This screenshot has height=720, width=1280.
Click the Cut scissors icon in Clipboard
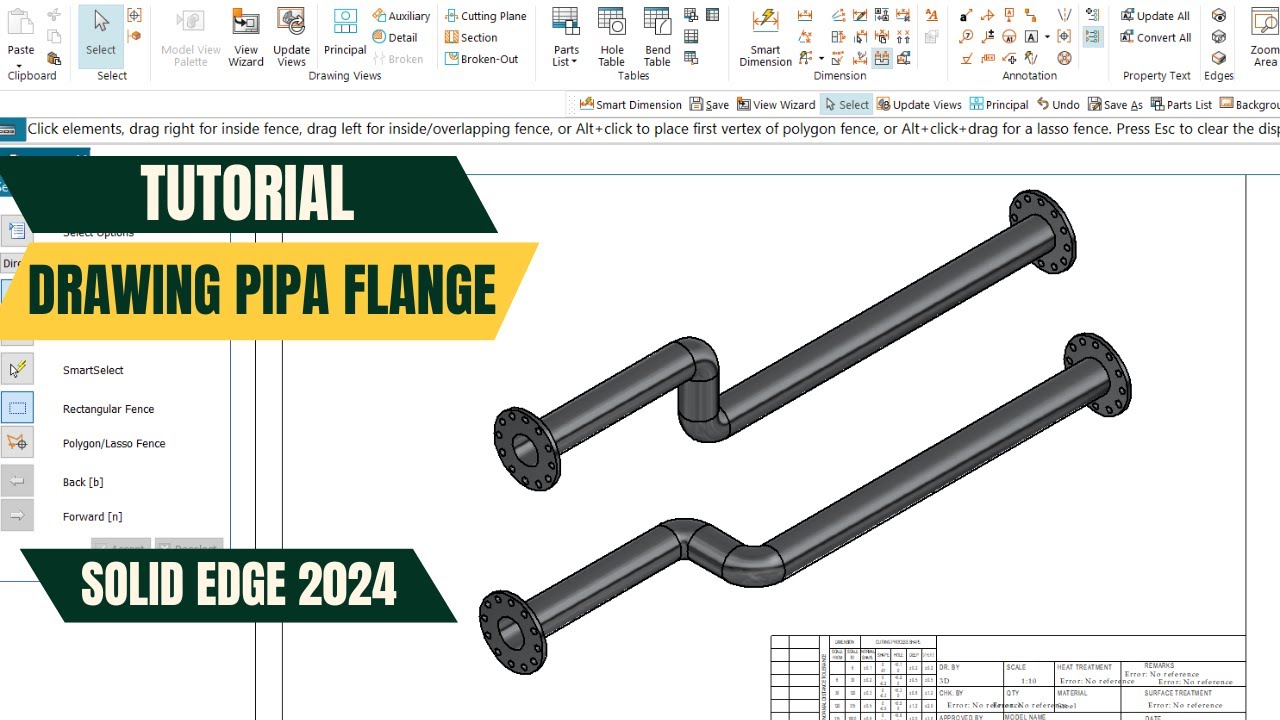54,15
